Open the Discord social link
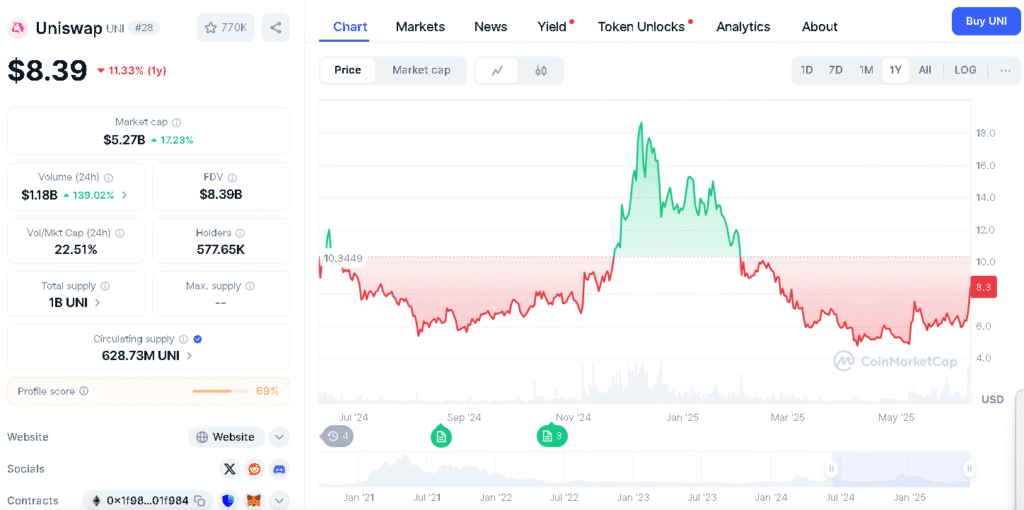This screenshot has width=1024, height=510. point(279,468)
